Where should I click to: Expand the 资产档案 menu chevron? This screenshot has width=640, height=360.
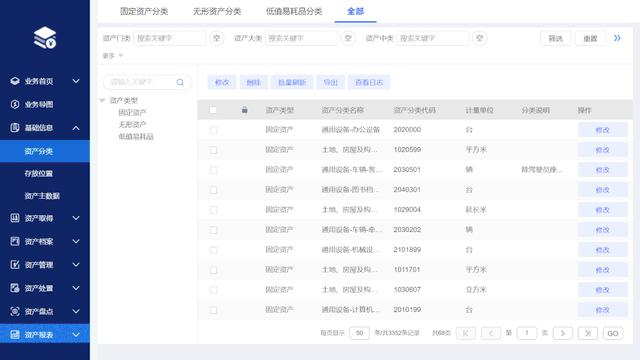[76, 241]
